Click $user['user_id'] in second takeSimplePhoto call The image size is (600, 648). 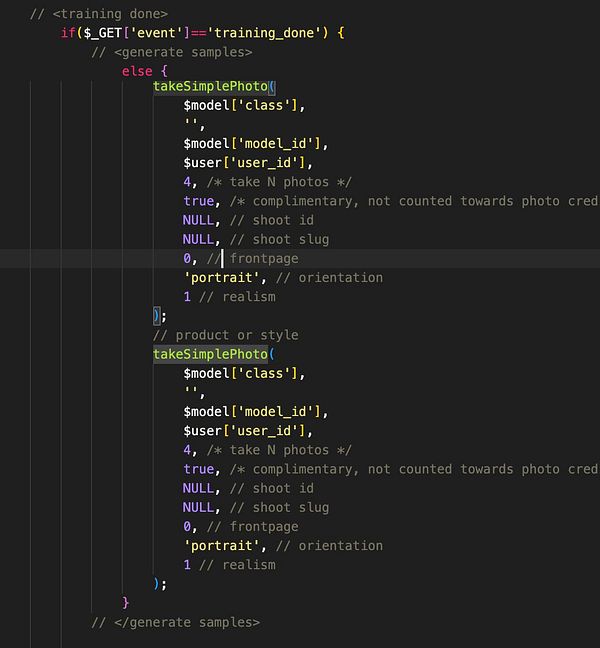[244, 431]
